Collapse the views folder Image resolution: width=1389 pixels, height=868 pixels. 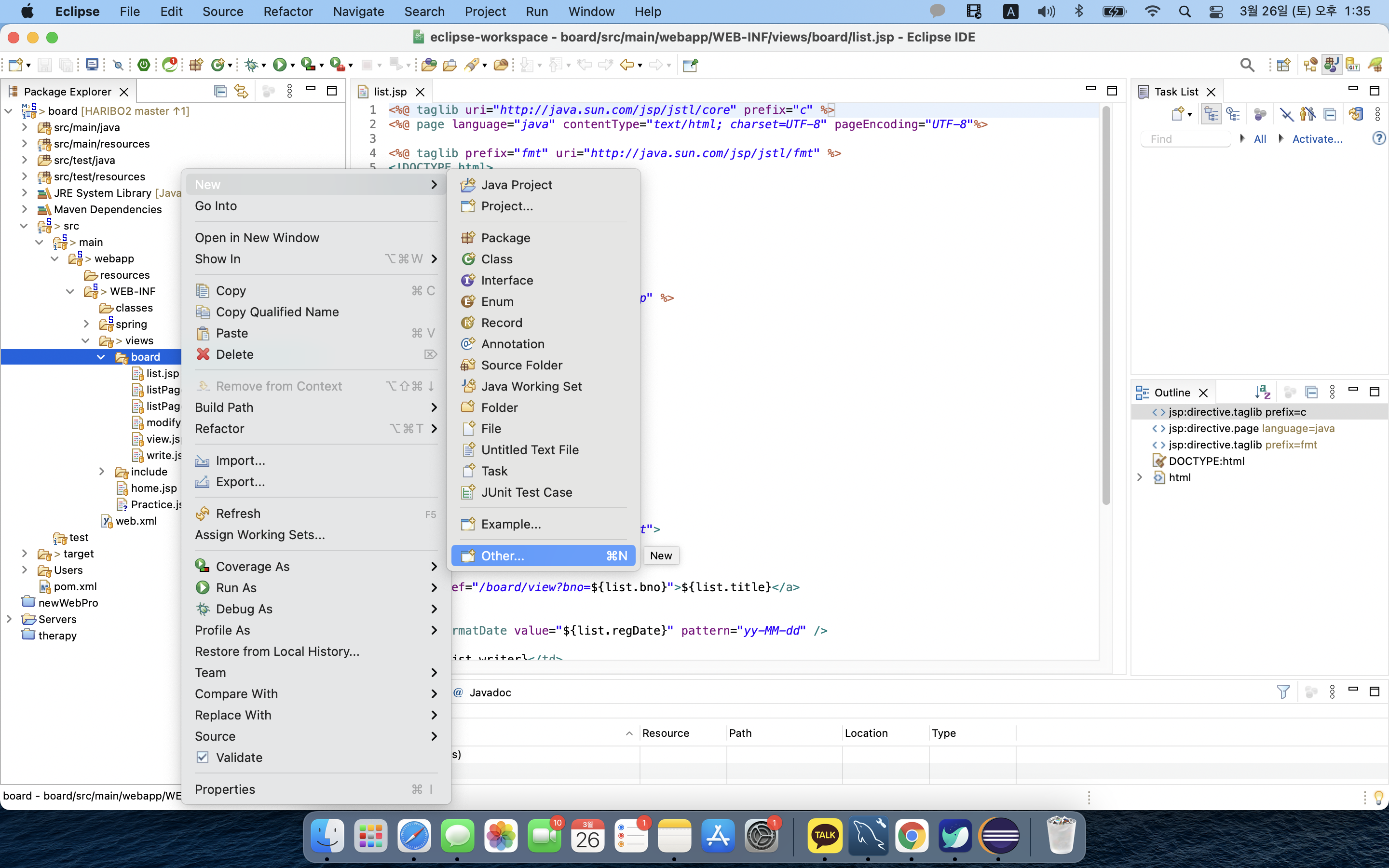(85, 340)
